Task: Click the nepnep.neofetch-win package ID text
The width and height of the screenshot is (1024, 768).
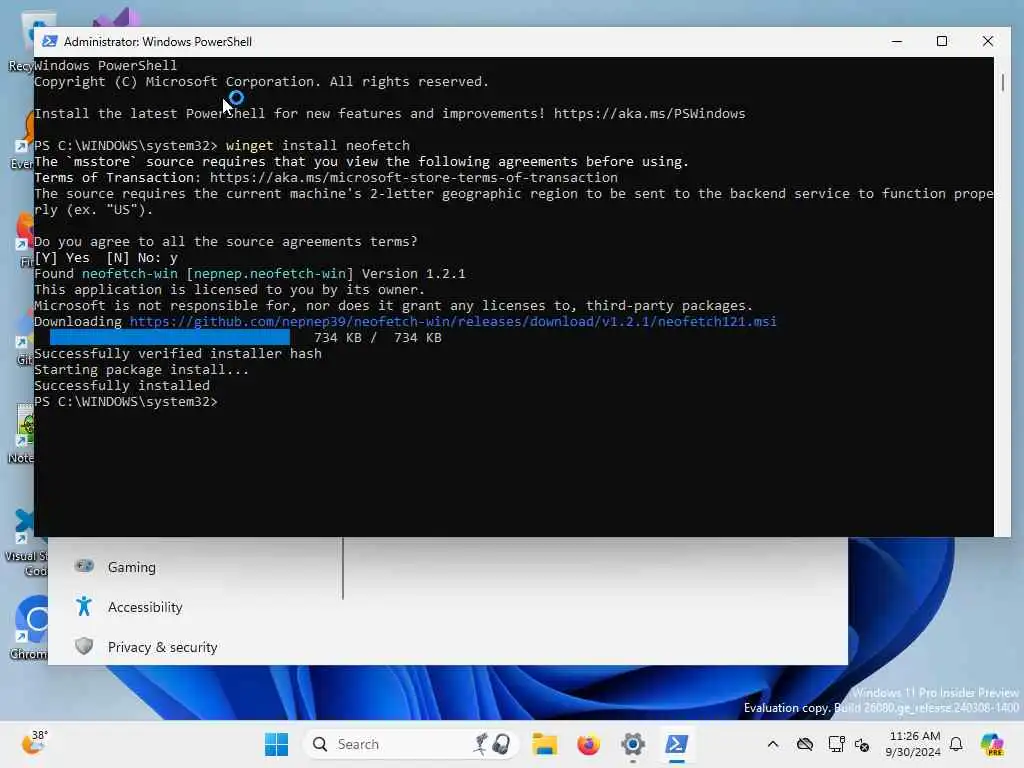Action: pyautogui.click(x=269, y=274)
